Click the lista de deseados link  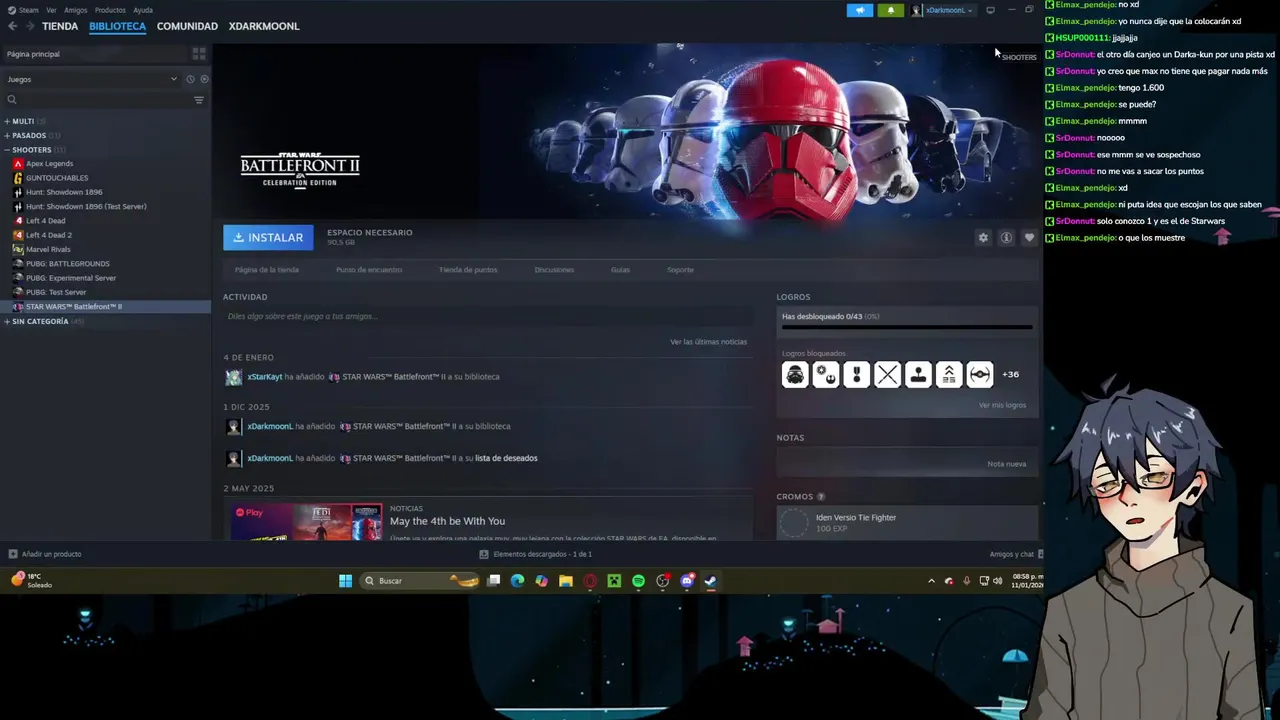tap(506, 458)
